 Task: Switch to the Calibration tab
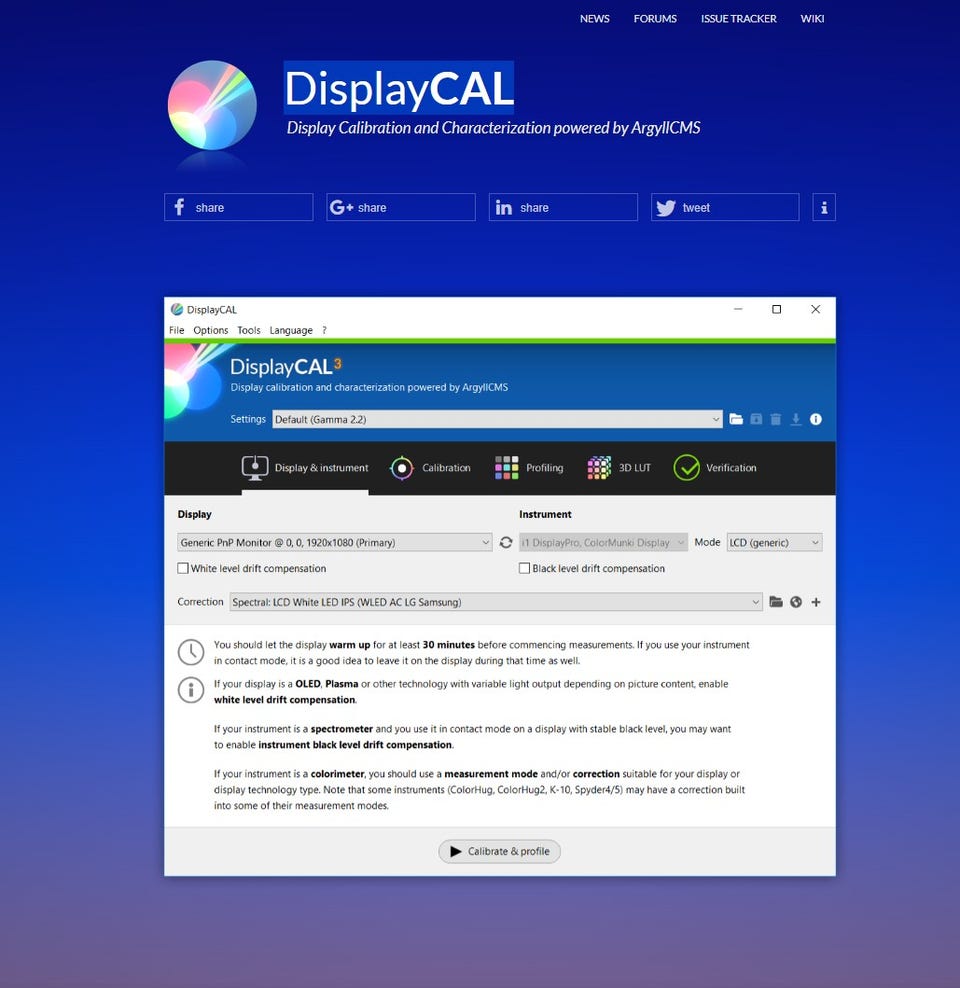[x=430, y=468]
